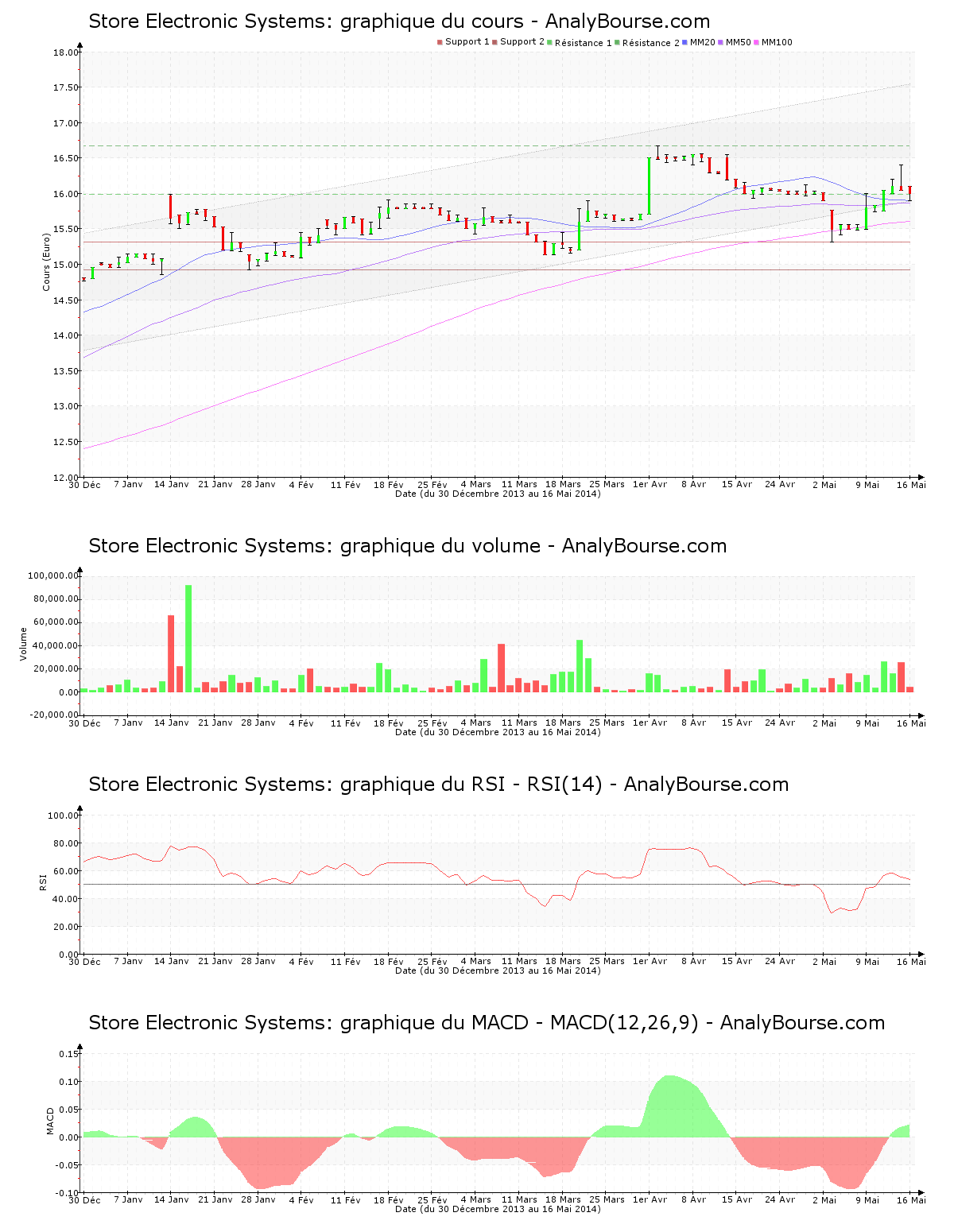Click the Support 1 legend label
Image resolution: width=954 pixels, height=1232 pixels.
pos(467,42)
